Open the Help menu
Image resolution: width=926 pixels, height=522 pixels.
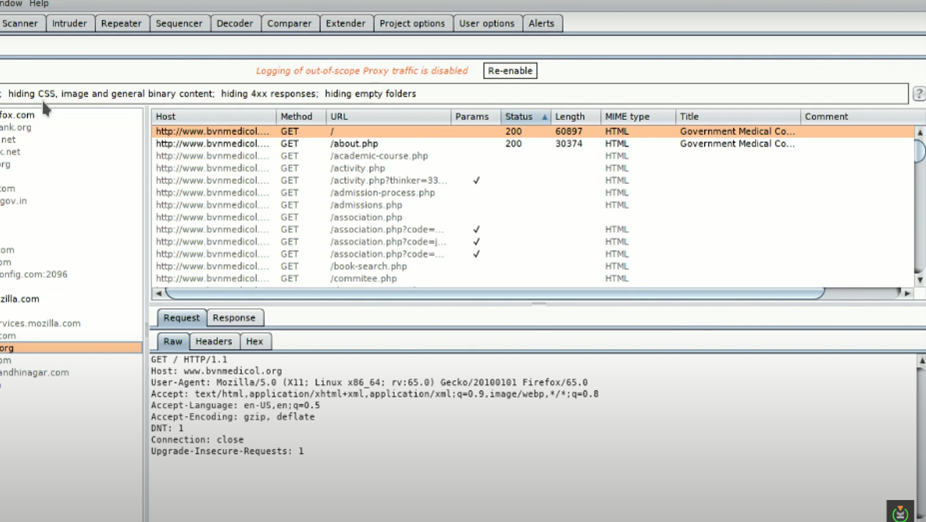[39, 4]
